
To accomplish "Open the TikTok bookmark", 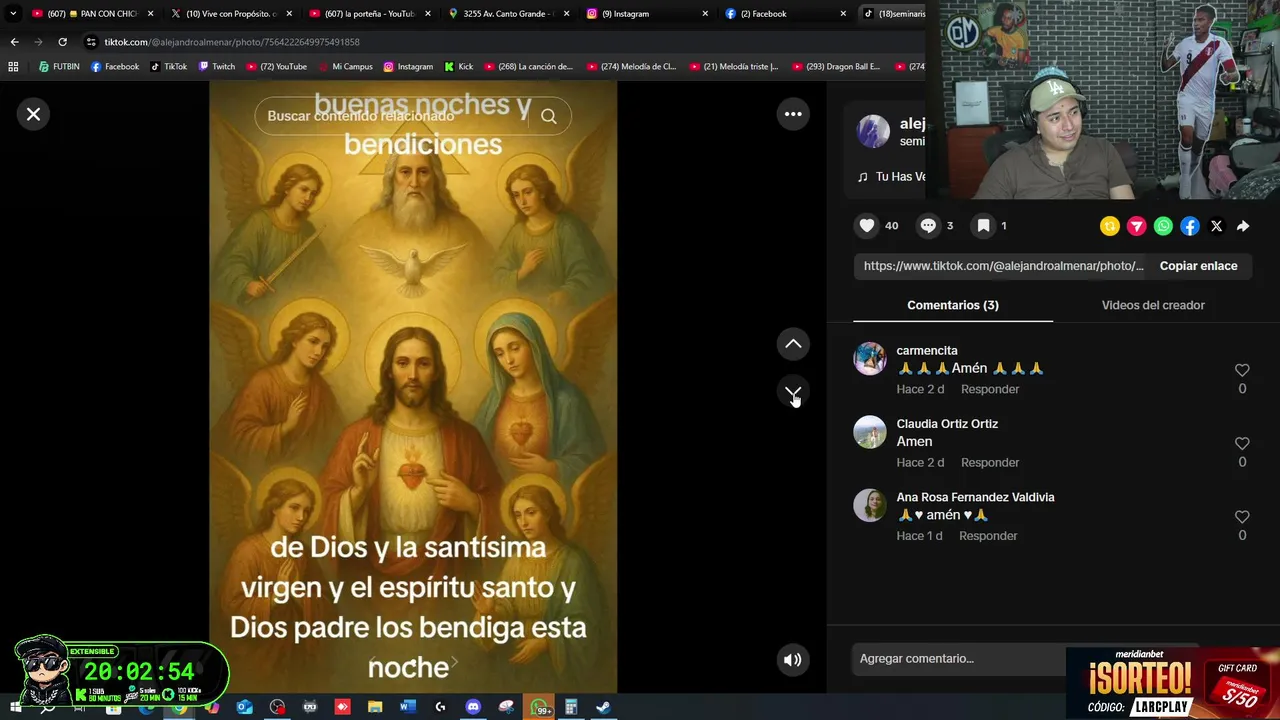I will pyautogui.click(x=168, y=67).
